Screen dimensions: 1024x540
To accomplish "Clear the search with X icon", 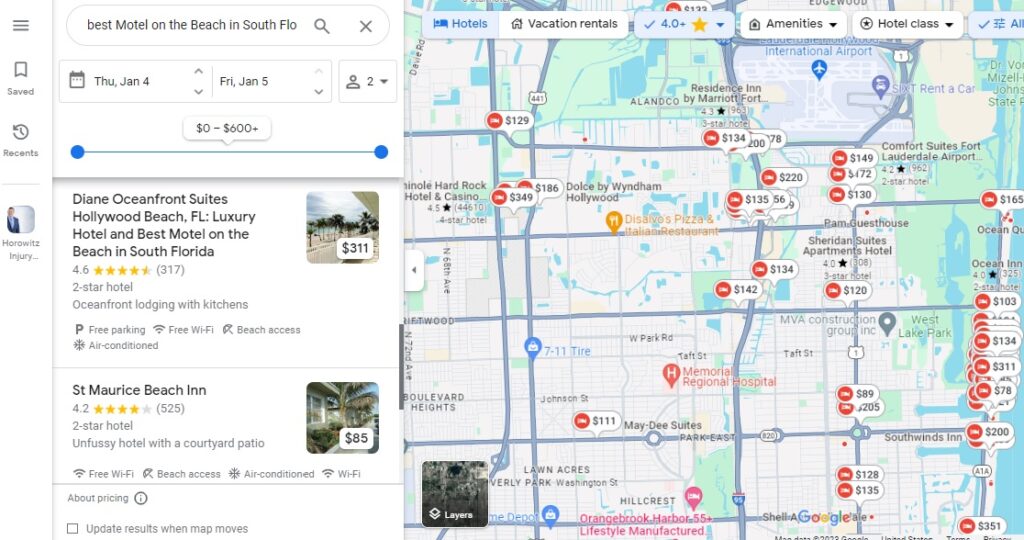I will (x=365, y=26).
